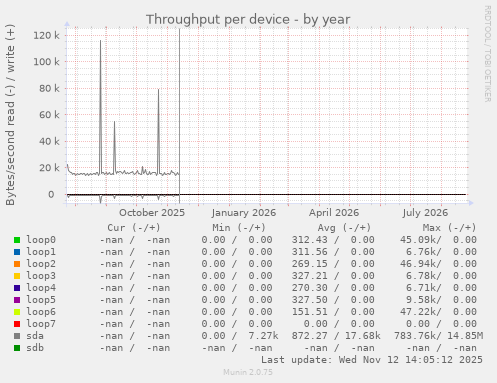
Task: Click the '80 k' y-axis label
Action: (49, 88)
